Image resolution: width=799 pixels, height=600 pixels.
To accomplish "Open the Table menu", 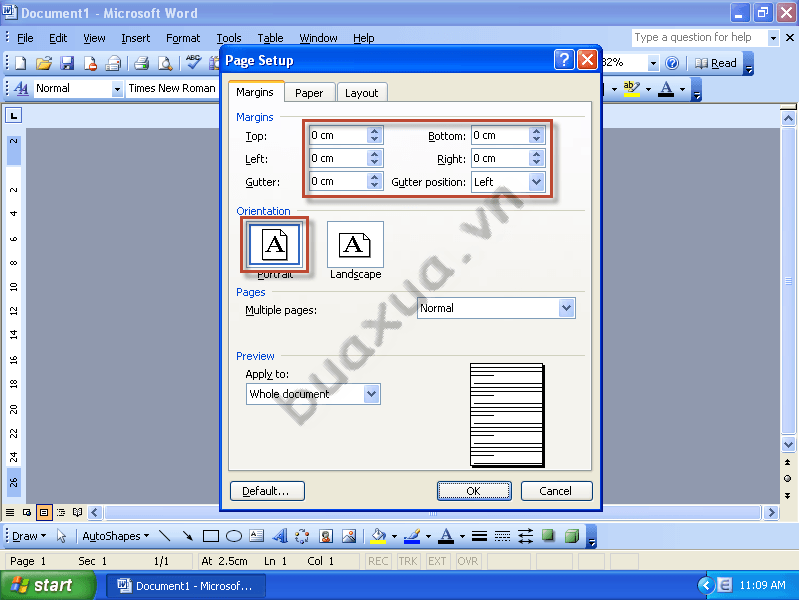I will tap(270, 38).
